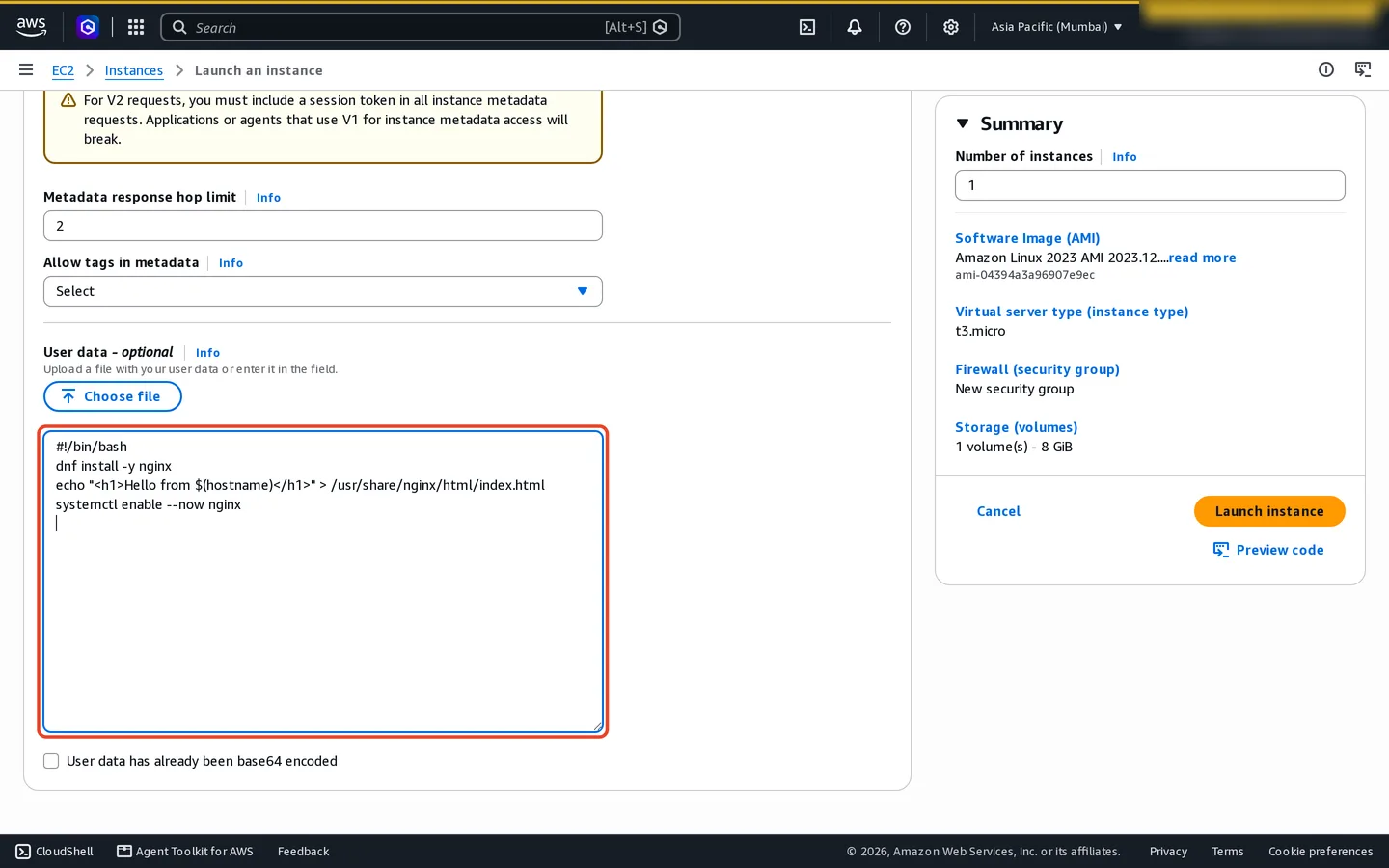Click the Preview code icon
Screen dimensions: 1389x868
(1221, 550)
